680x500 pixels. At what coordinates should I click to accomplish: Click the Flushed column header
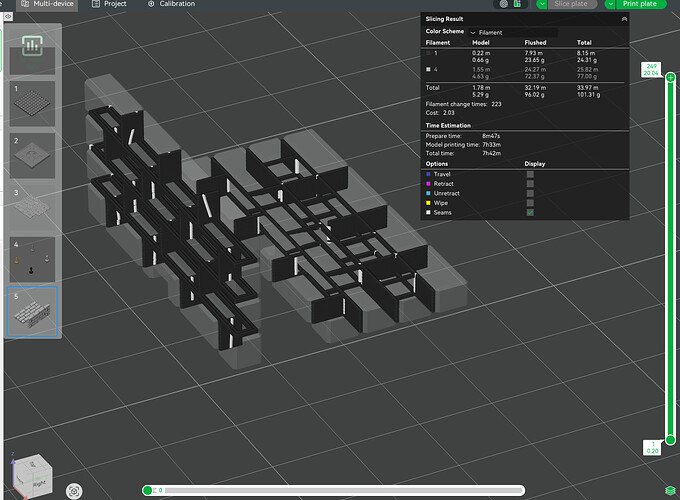pos(535,42)
